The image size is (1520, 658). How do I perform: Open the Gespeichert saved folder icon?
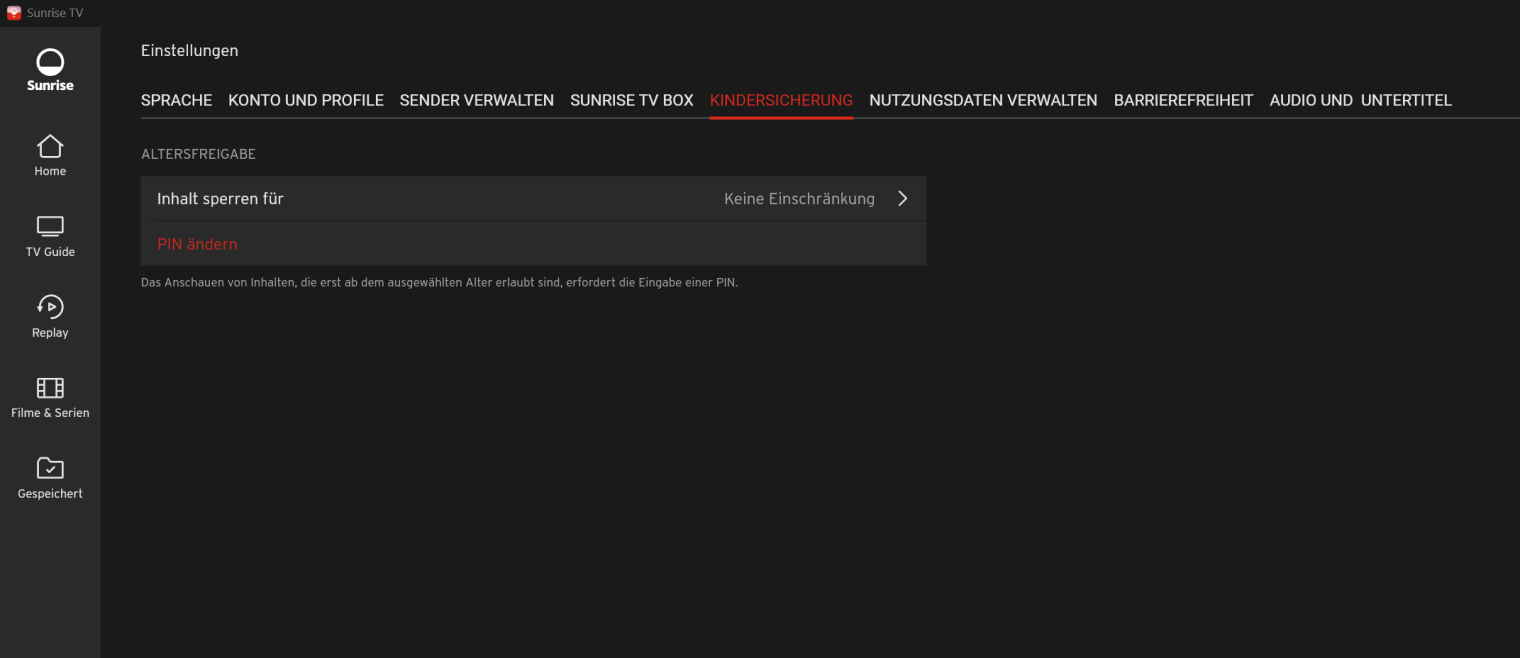(x=50, y=468)
